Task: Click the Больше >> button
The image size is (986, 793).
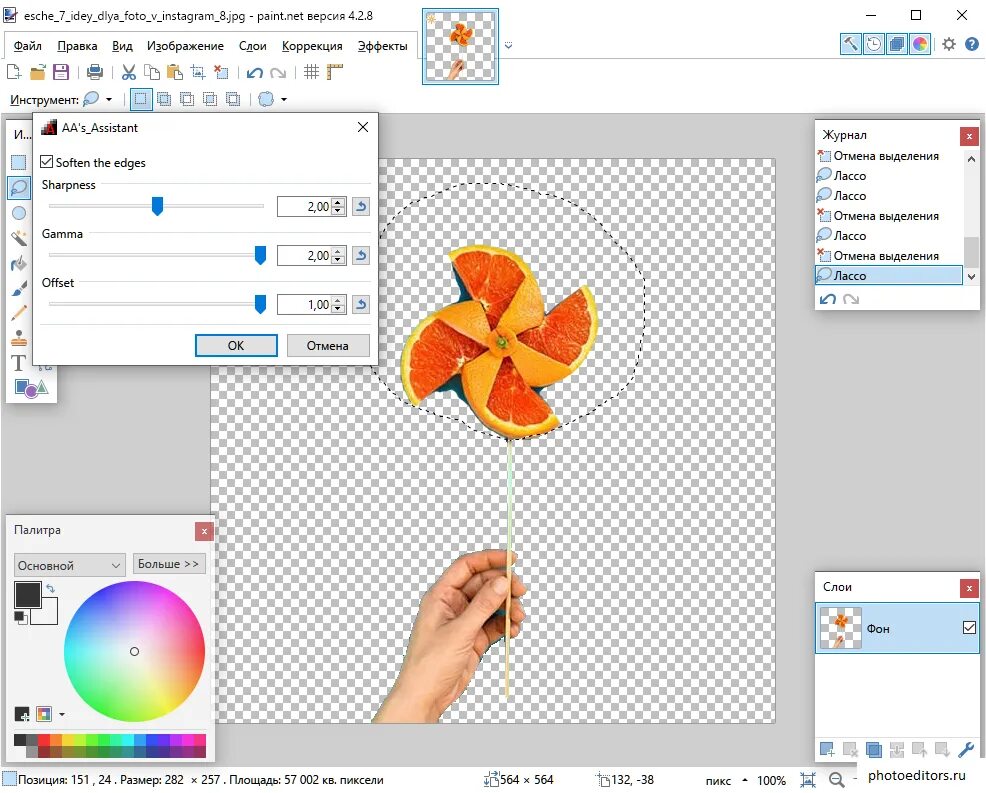Action: 169,564
